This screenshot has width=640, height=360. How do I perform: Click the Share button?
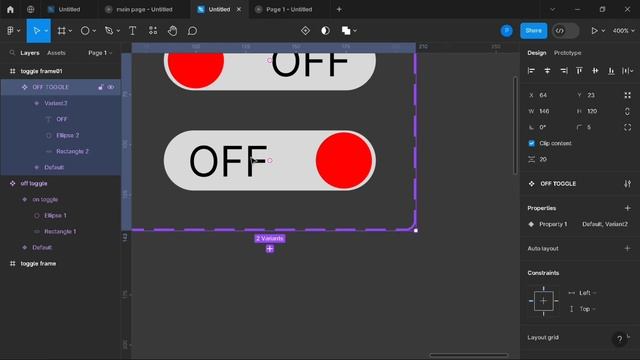click(533, 31)
